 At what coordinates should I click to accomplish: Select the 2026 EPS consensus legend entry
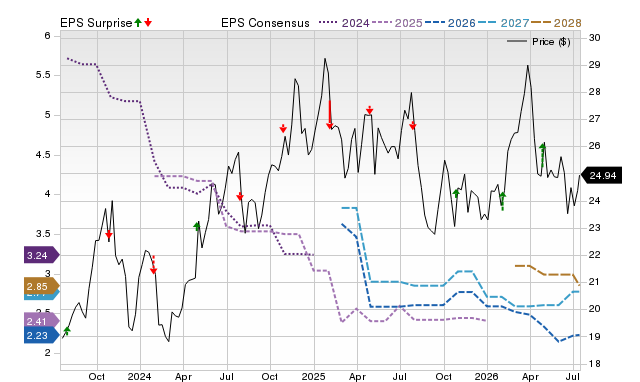pyautogui.click(x=450, y=23)
